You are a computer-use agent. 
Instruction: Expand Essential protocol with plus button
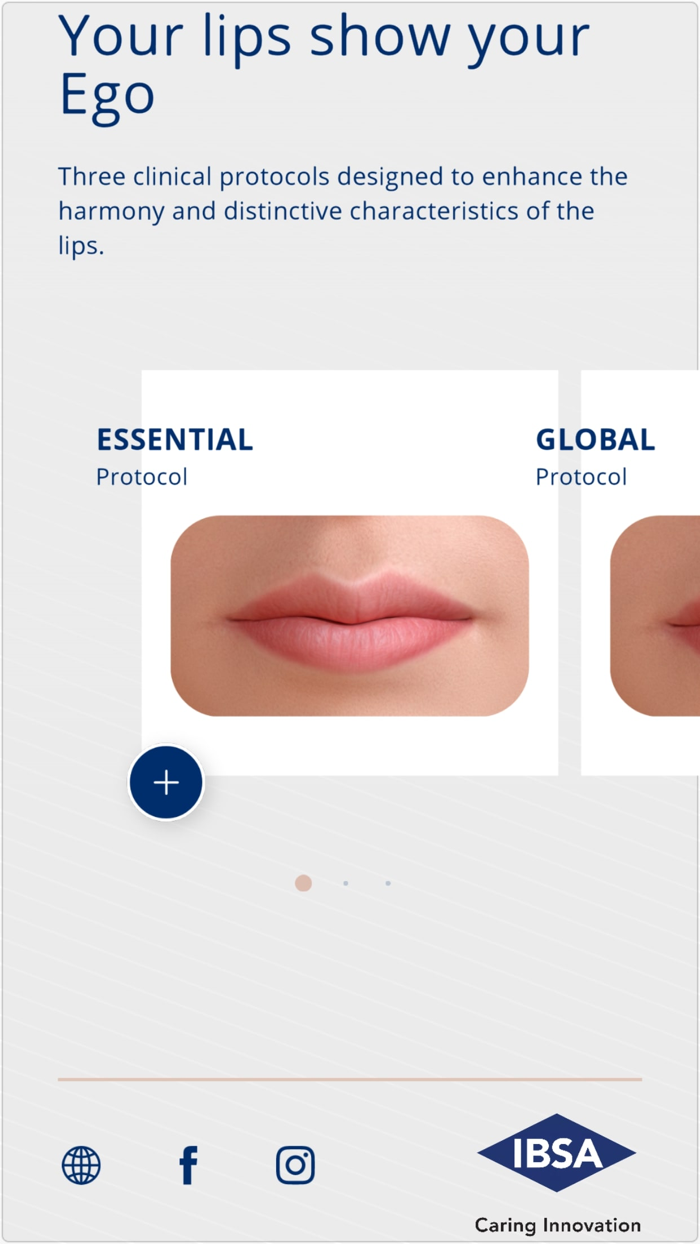(x=166, y=783)
